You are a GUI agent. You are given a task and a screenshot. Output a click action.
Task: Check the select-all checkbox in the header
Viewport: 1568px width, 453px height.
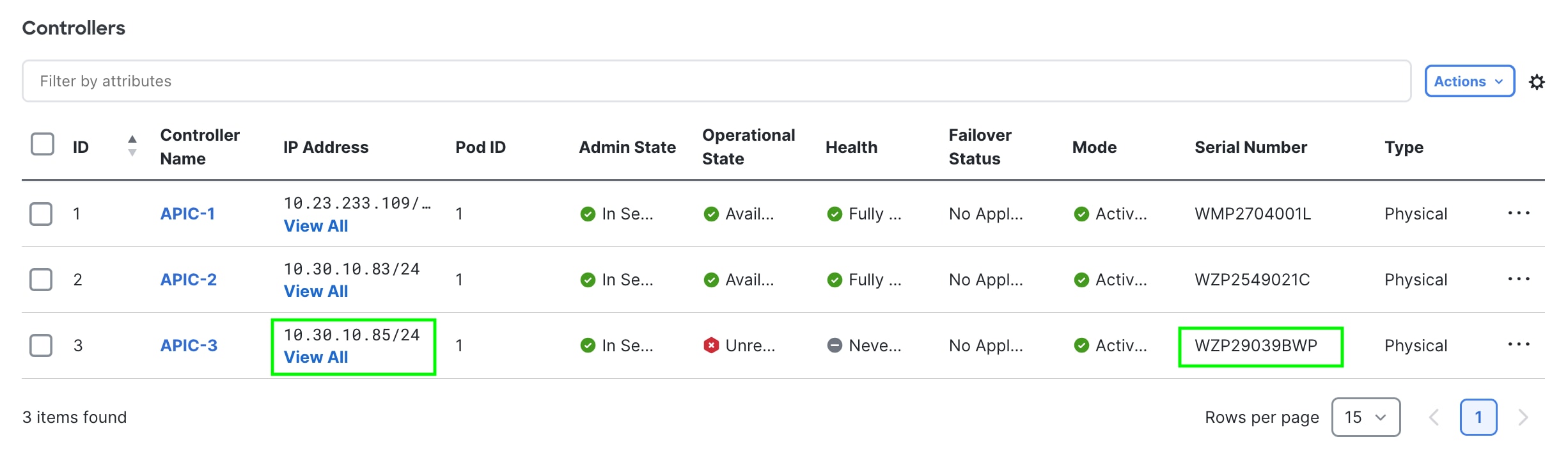[42, 145]
